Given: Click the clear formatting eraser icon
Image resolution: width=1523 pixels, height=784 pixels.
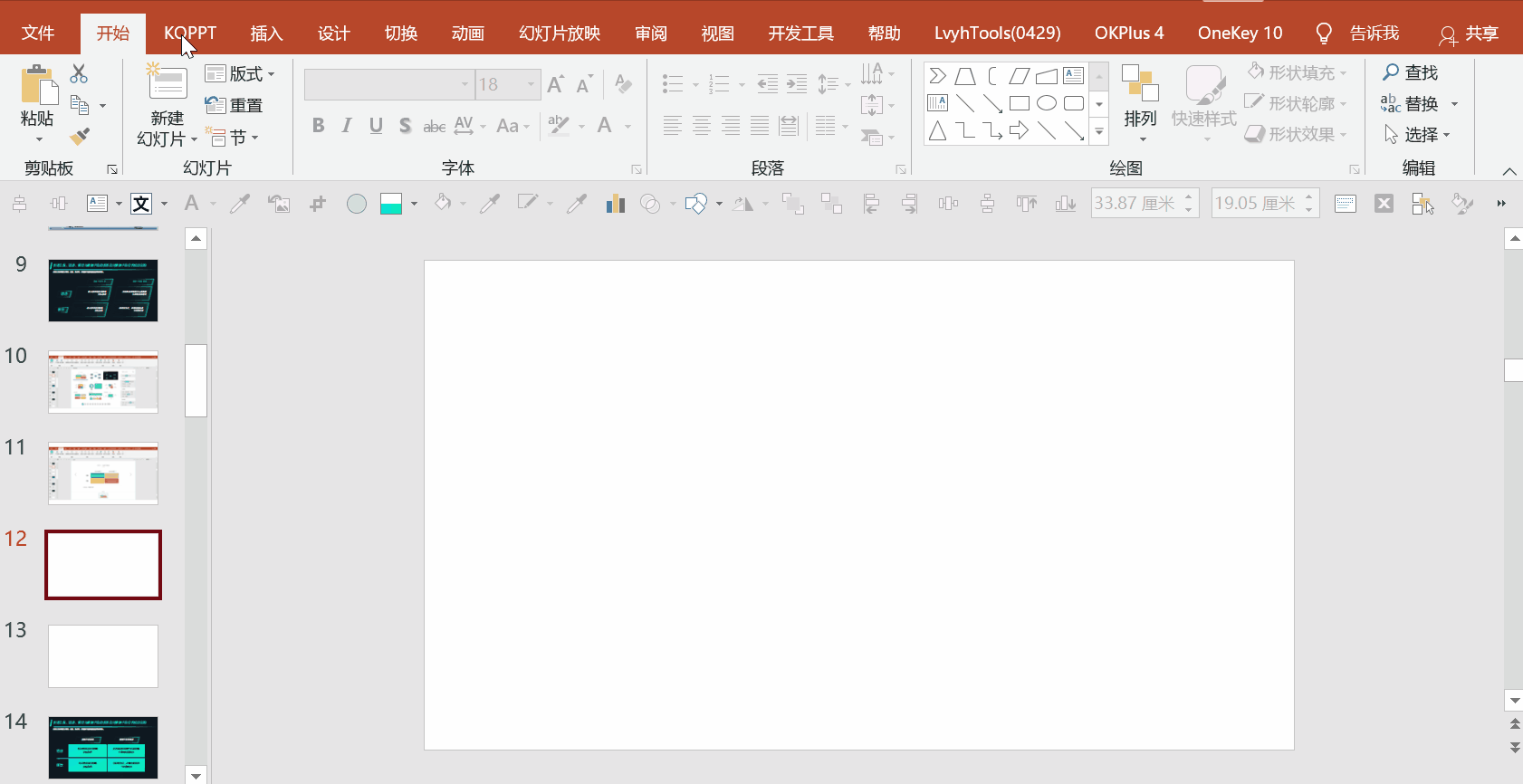Looking at the screenshot, I should tap(623, 84).
